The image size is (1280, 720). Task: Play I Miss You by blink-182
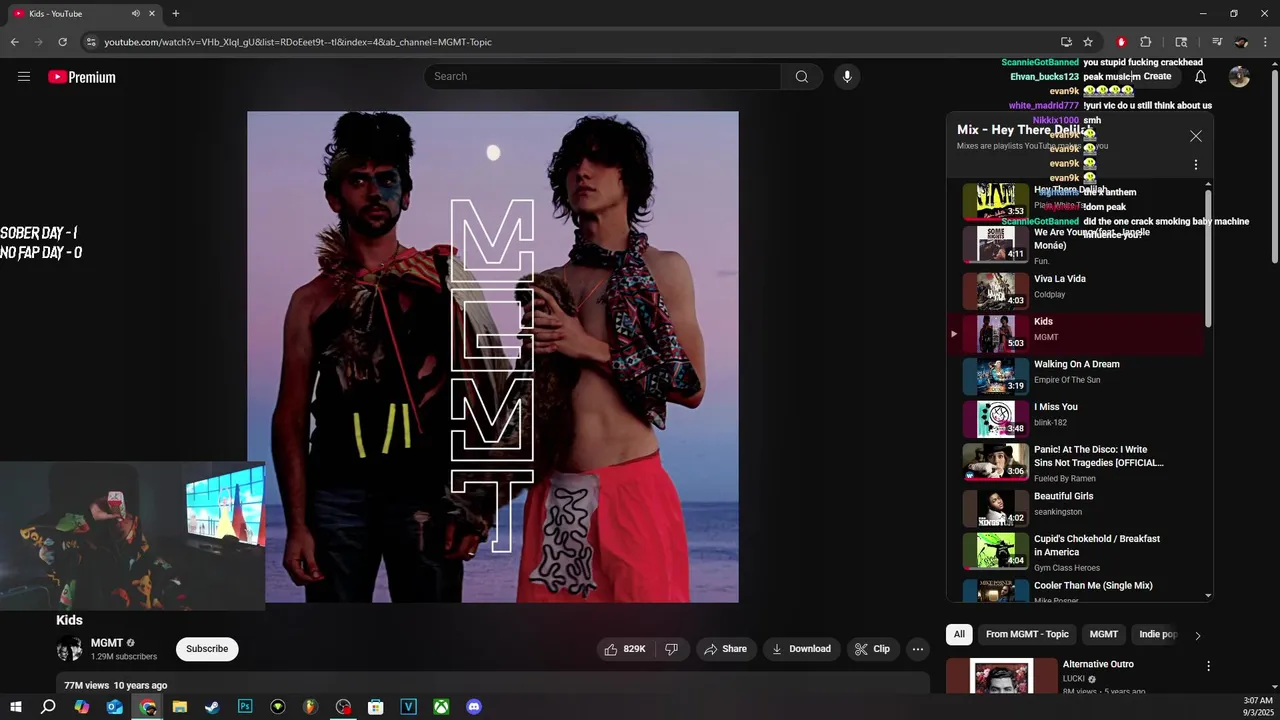pyautogui.click(x=1077, y=419)
